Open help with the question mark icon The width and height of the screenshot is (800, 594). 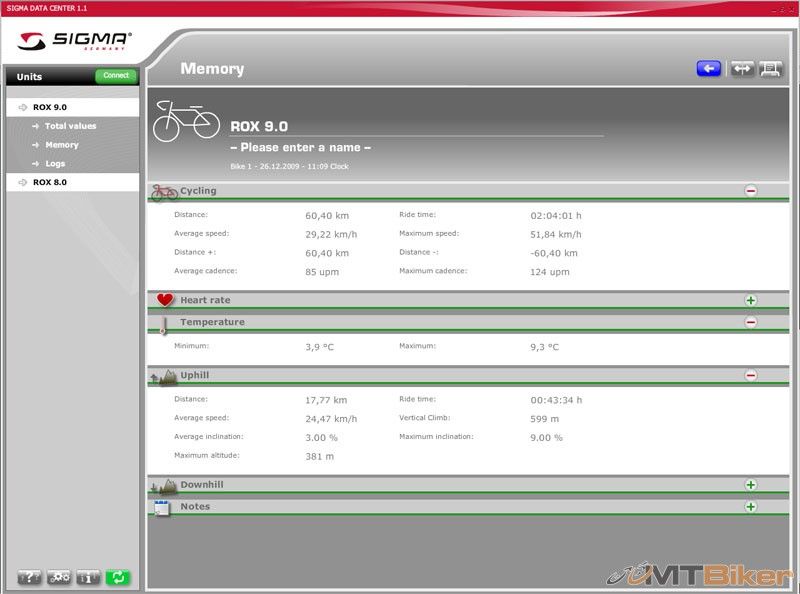30,577
